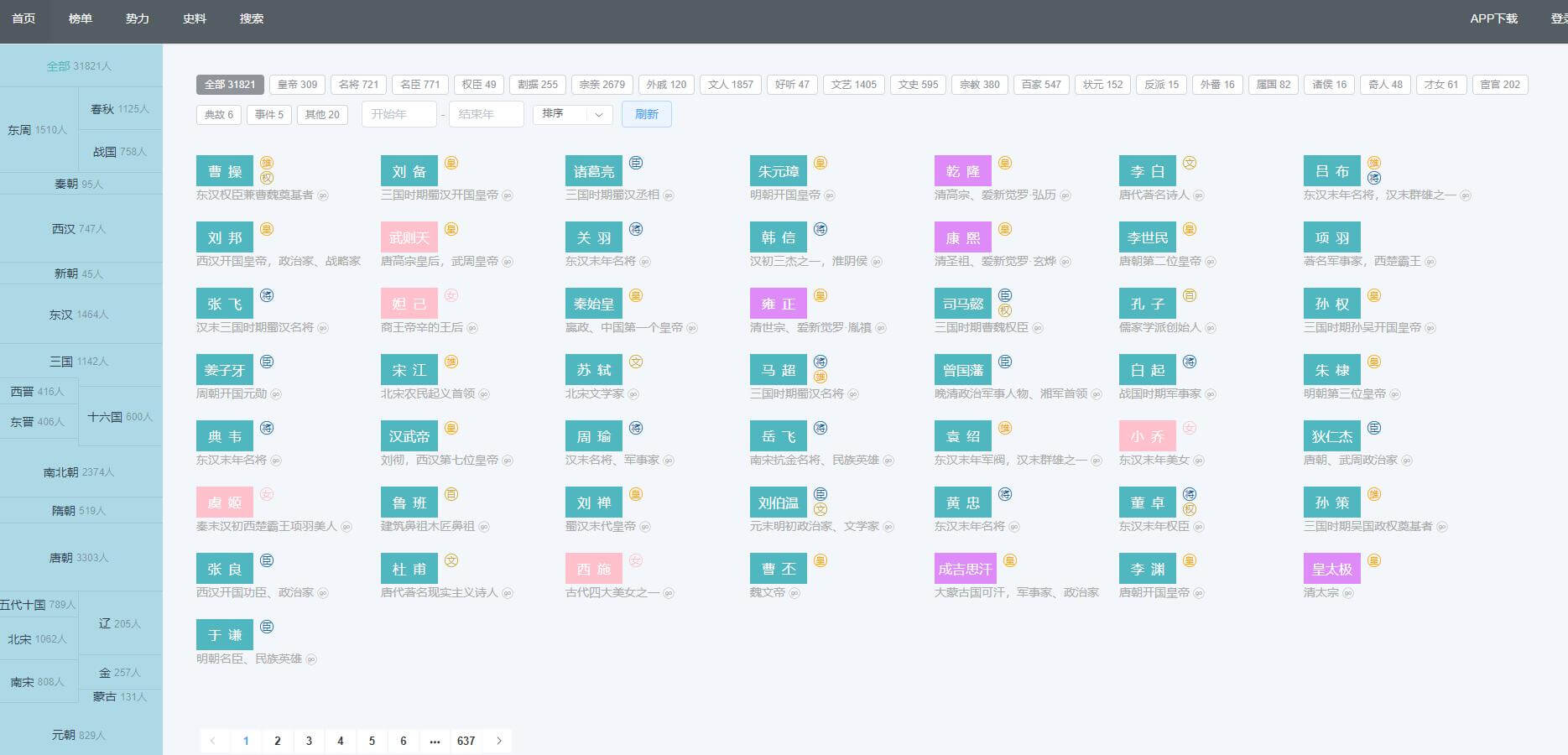The width and height of the screenshot is (1568, 755).
Task: Open the APP下载 link
Action: tap(1493, 18)
